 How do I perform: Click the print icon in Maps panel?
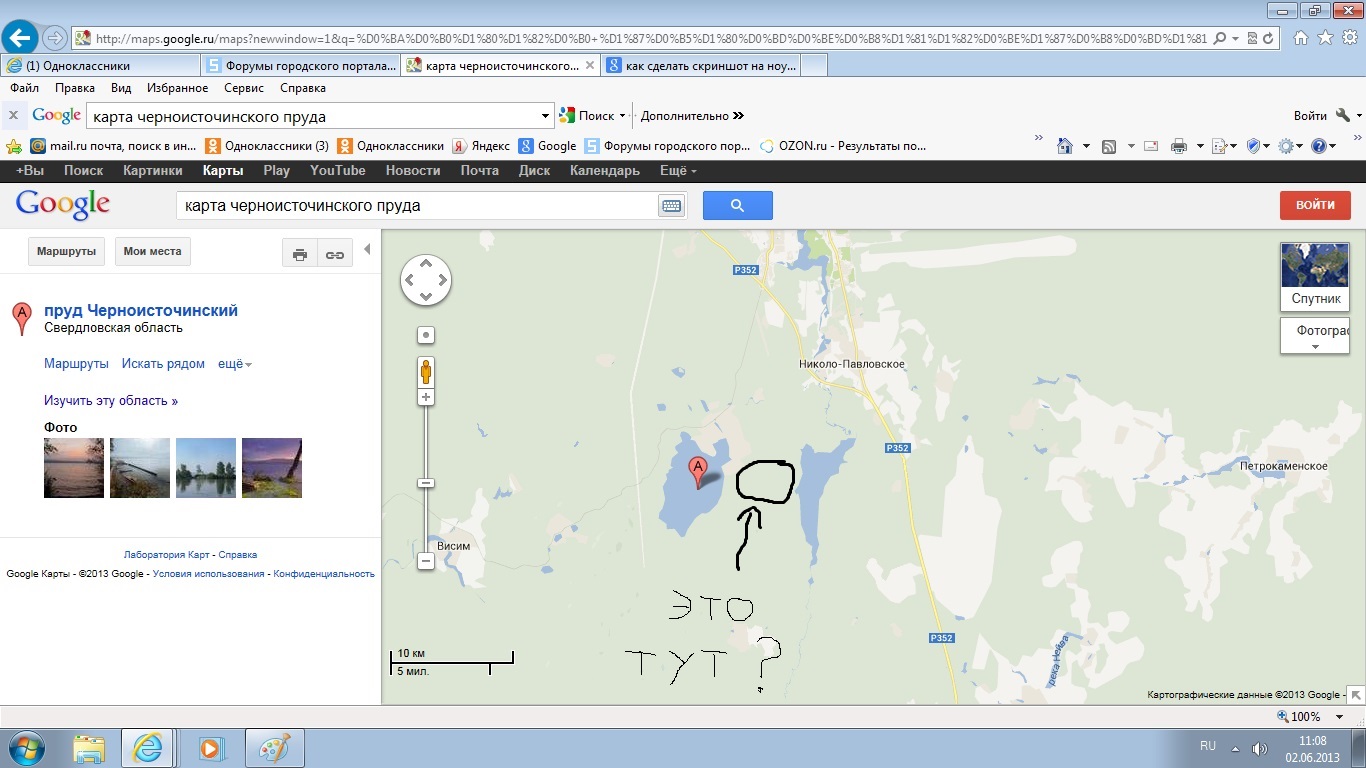pos(299,254)
